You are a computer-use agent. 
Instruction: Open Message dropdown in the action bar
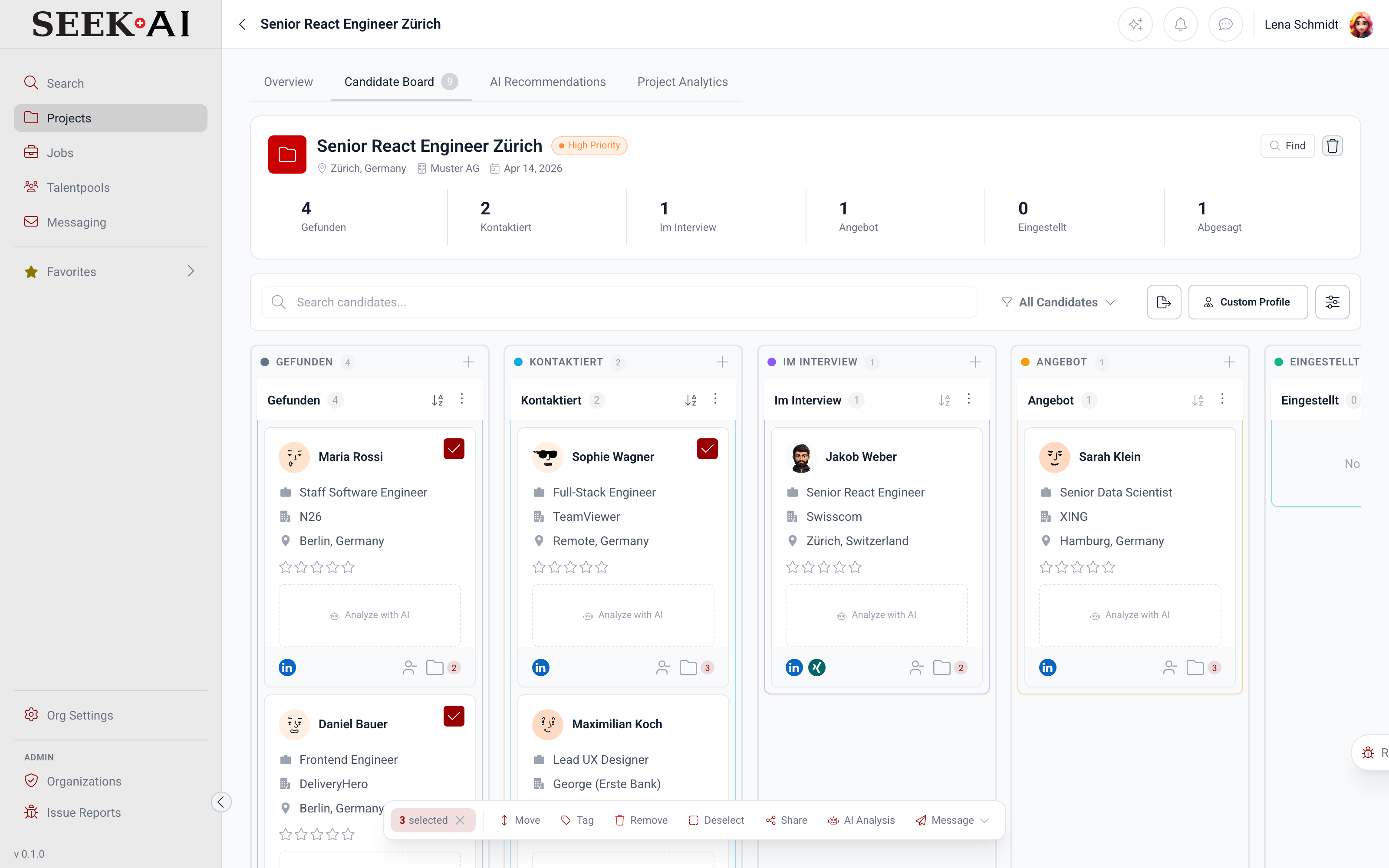(951, 820)
